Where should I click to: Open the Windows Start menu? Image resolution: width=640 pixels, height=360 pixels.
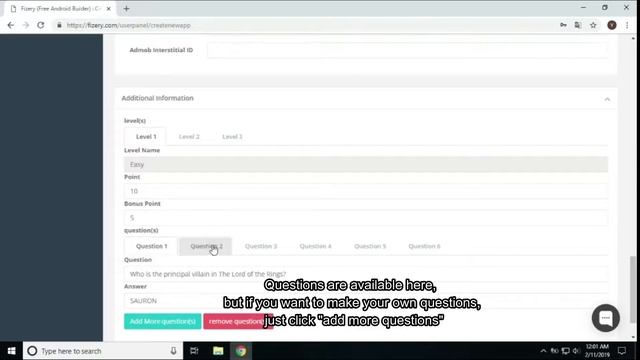pos(11,351)
